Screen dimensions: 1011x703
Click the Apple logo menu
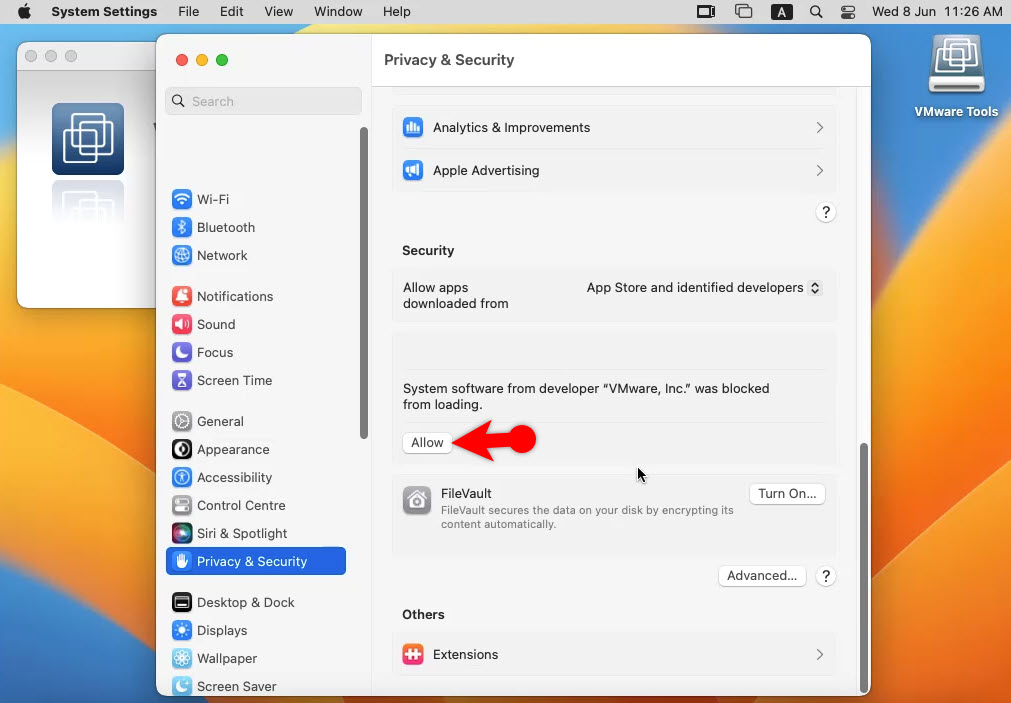click(x=25, y=12)
